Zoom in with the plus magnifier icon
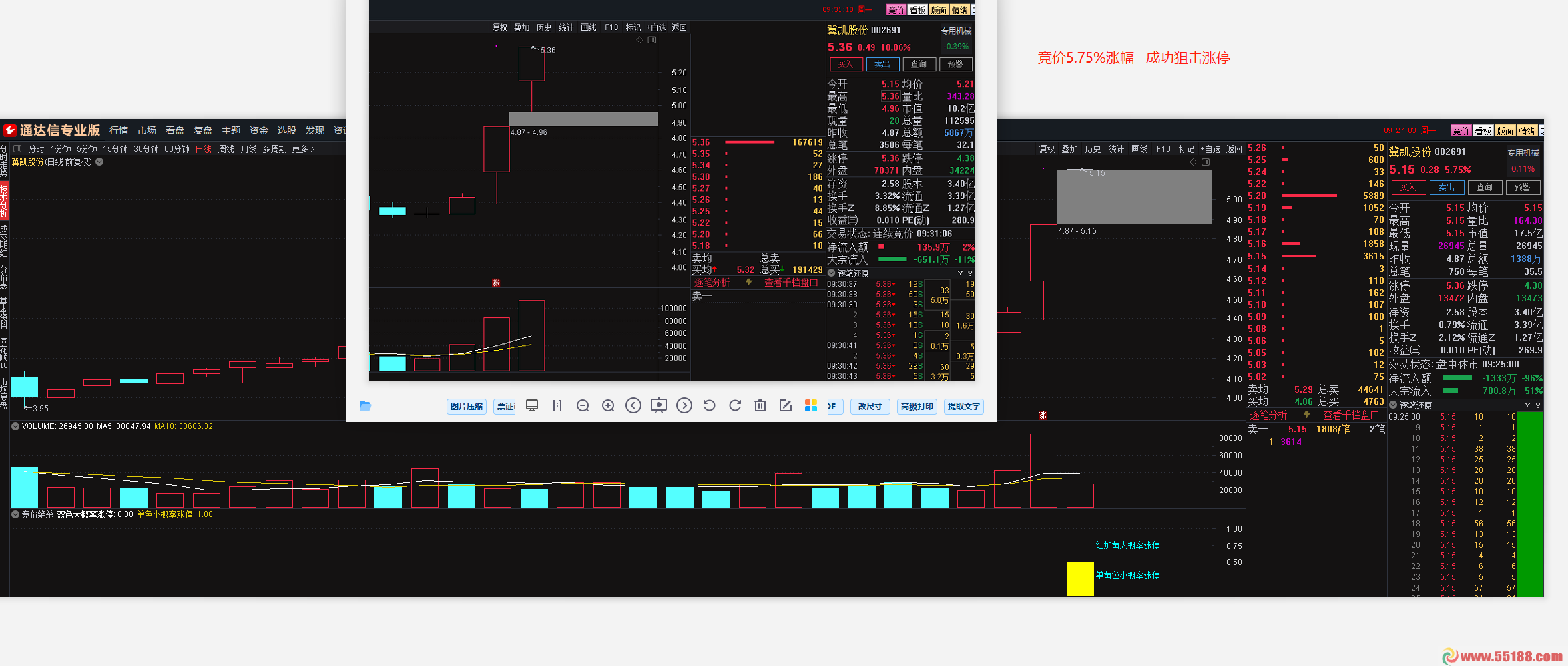1568x666 pixels. pyautogui.click(x=608, y=406)
